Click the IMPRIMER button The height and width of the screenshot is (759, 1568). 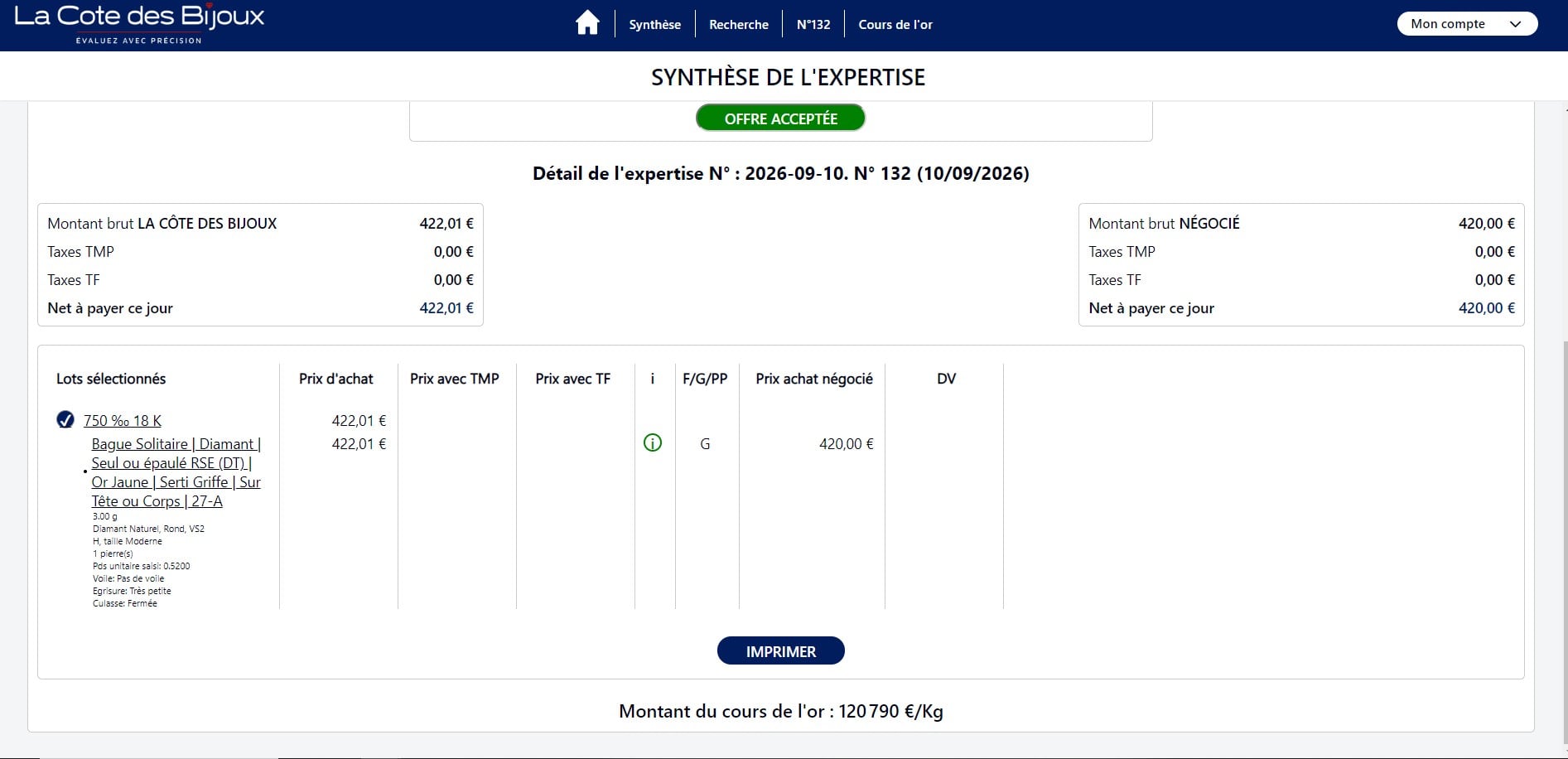(780, 651)
